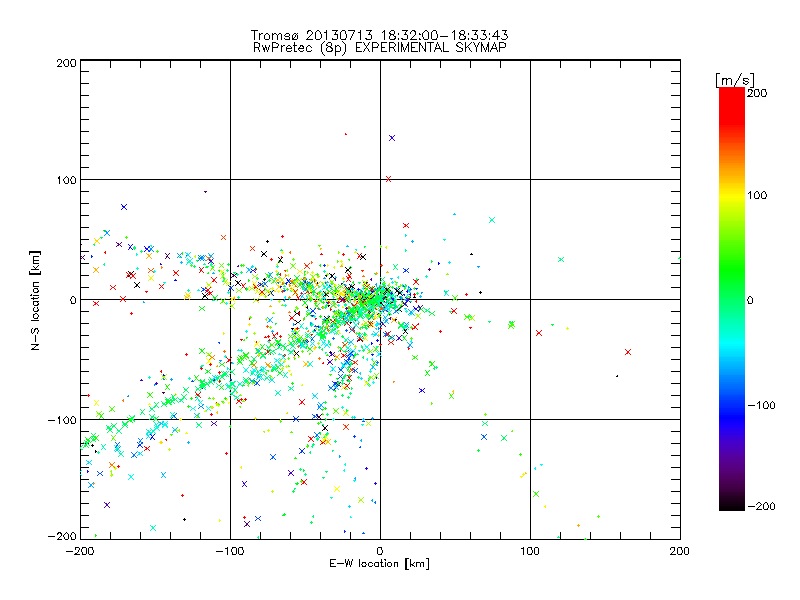Click the y-axis tick label '100'

pyautogui.click(x=66, y=180)
